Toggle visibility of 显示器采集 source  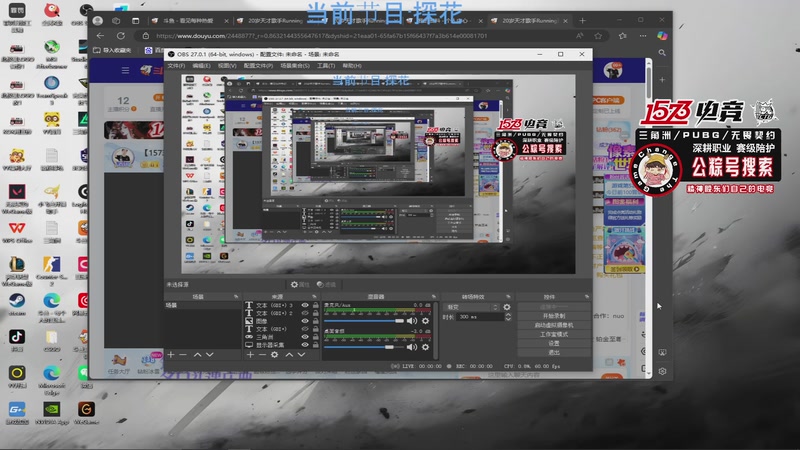coord(305,345)
